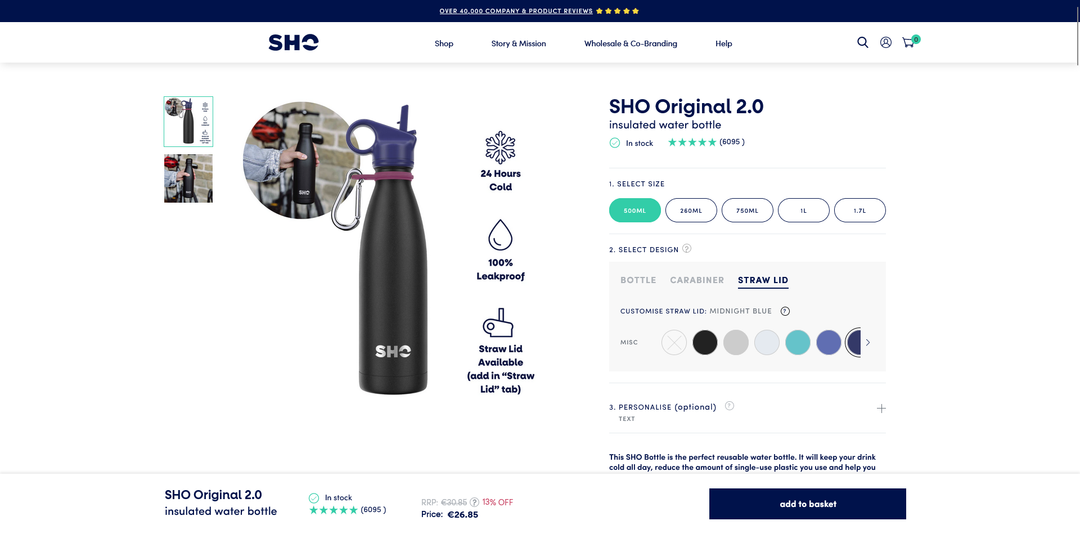Viewport: 1080px width, 533px height.
Task: Open the user account icon
Action: coord(886,43)
